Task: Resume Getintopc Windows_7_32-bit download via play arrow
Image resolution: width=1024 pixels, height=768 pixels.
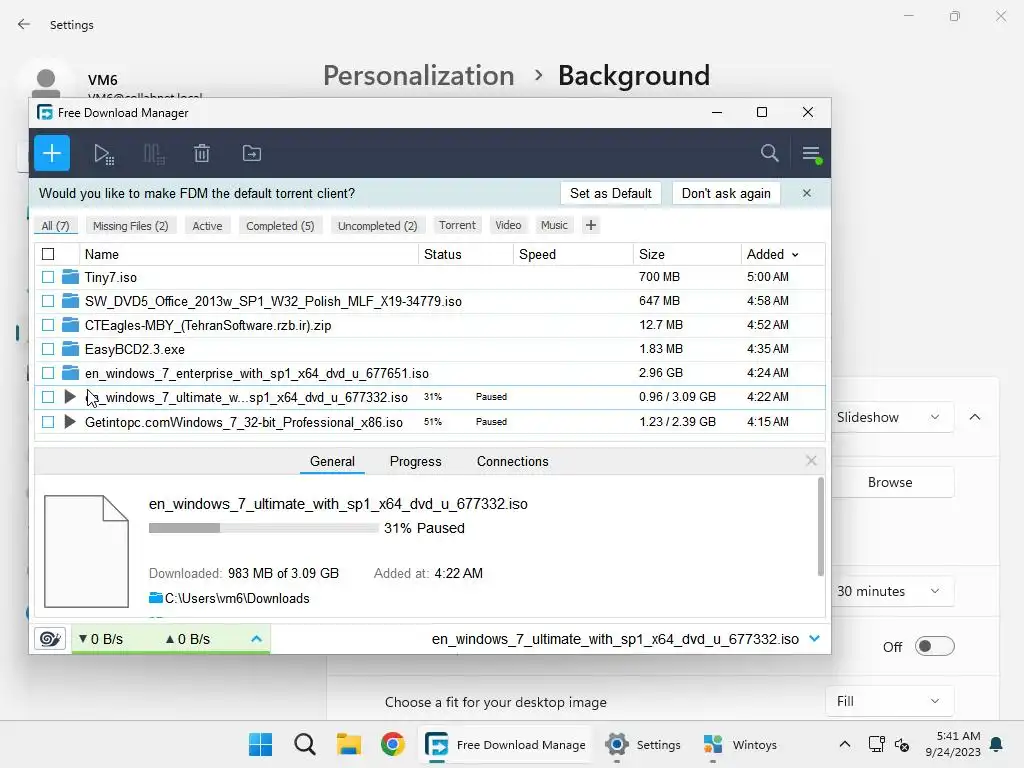Action: pos(70,422)
